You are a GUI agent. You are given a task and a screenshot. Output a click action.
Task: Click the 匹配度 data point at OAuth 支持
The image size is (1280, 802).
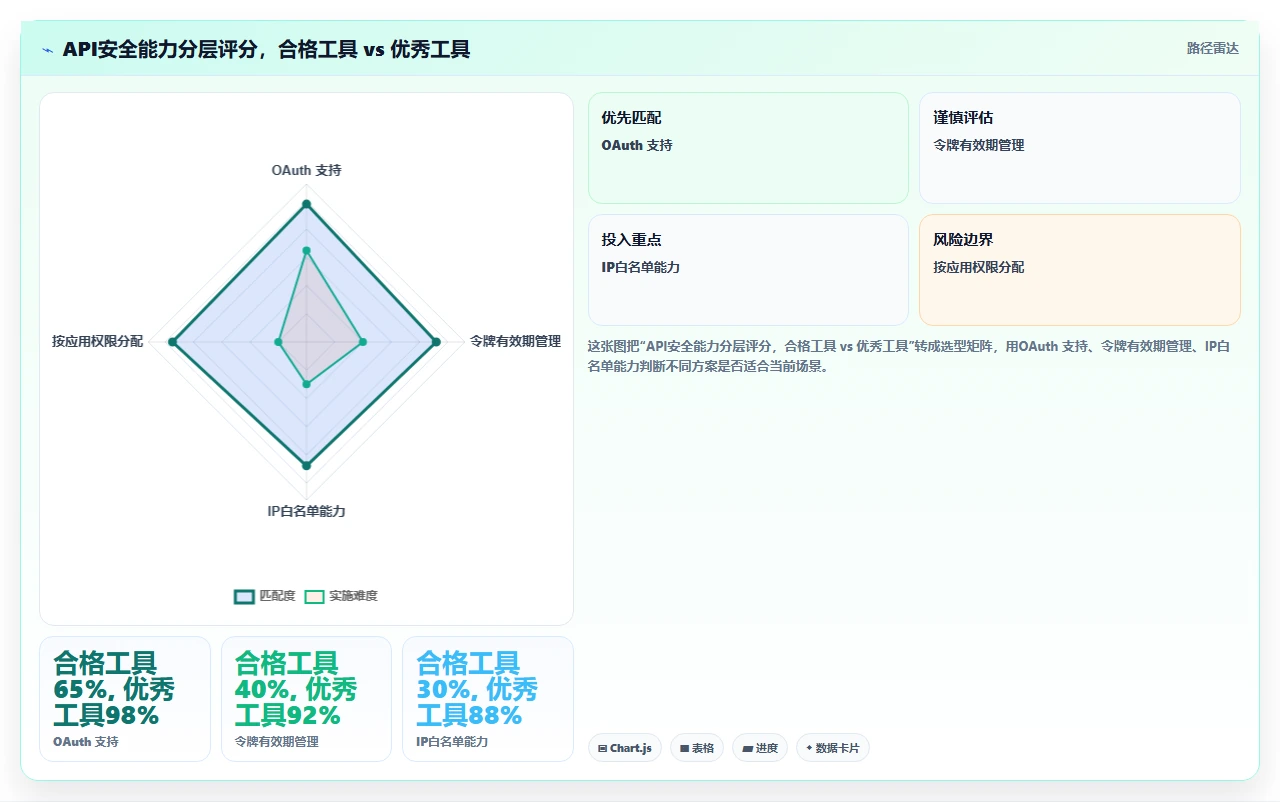(306, 204)
